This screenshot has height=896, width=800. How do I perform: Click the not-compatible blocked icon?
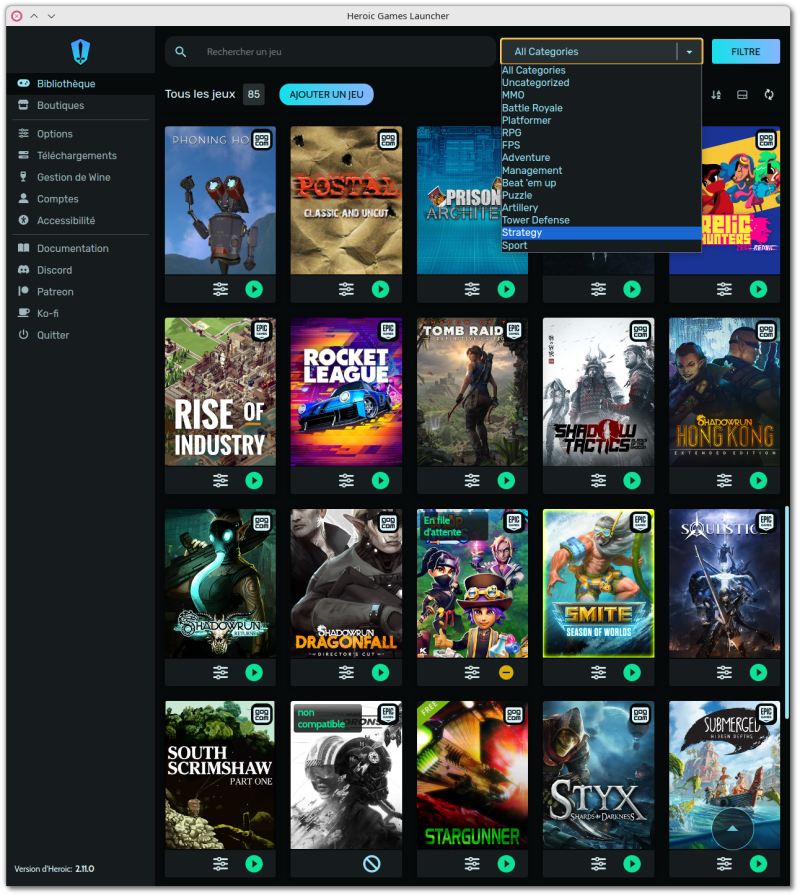pyautogui.click(x=372, y=864)
